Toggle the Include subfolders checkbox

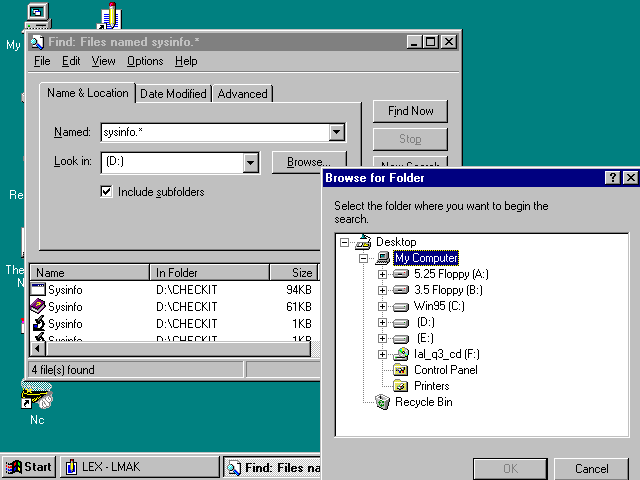pyautogui.click(x=106, y=191)
